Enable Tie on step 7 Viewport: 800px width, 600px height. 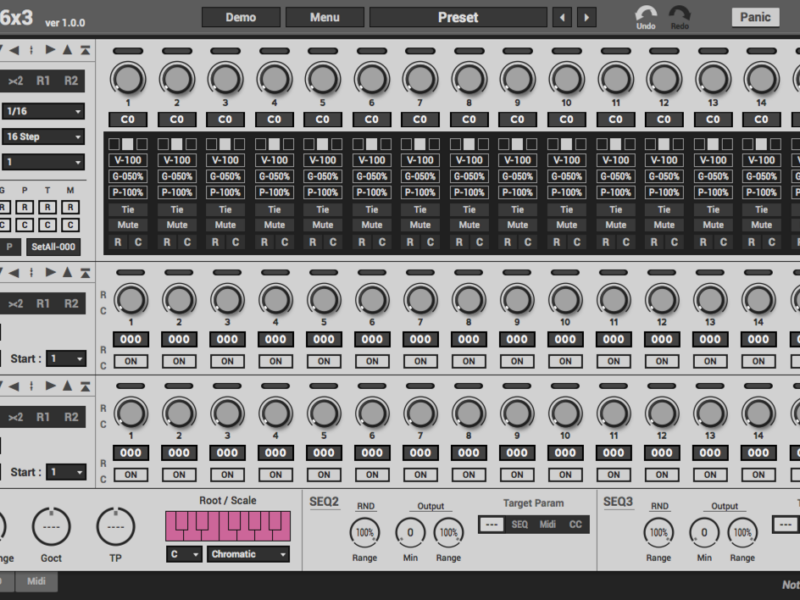[x=420, y=209]
